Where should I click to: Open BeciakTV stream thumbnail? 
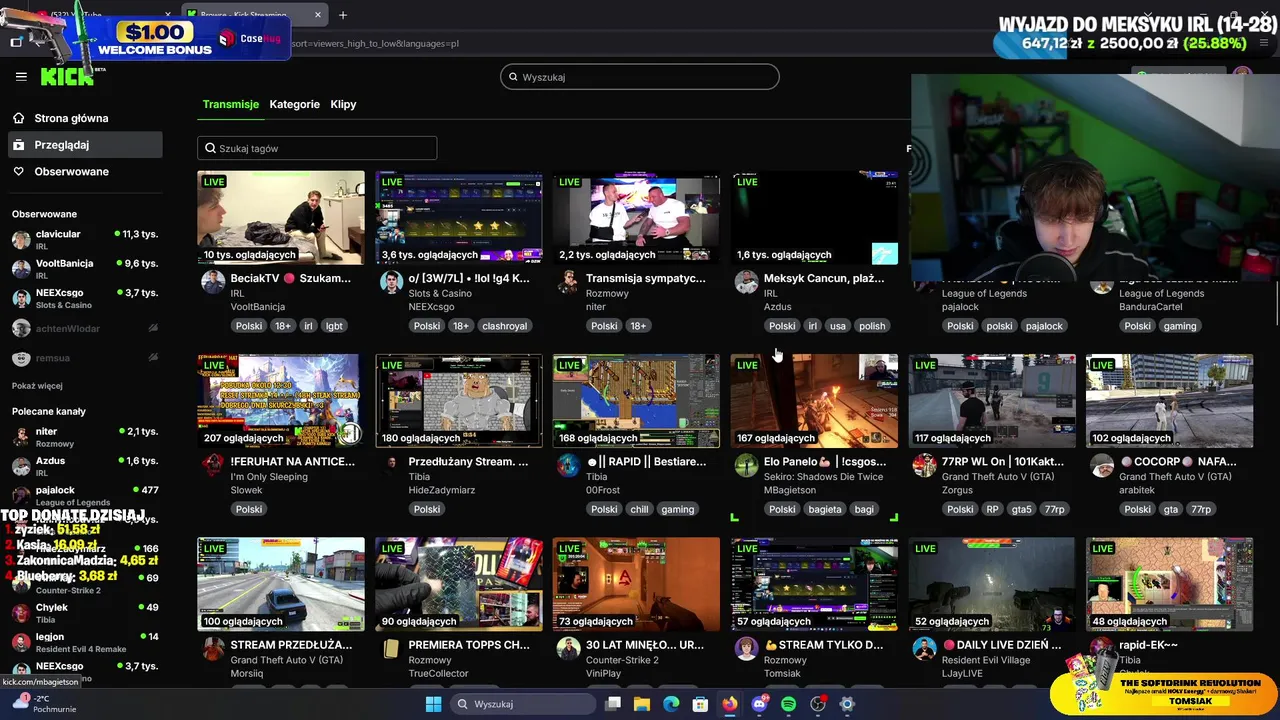click(x=281, y=217)
